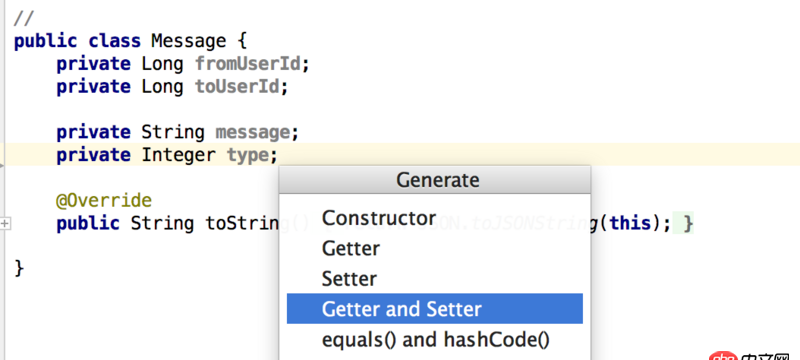Click the Integer type keyword

coord(178,155)
